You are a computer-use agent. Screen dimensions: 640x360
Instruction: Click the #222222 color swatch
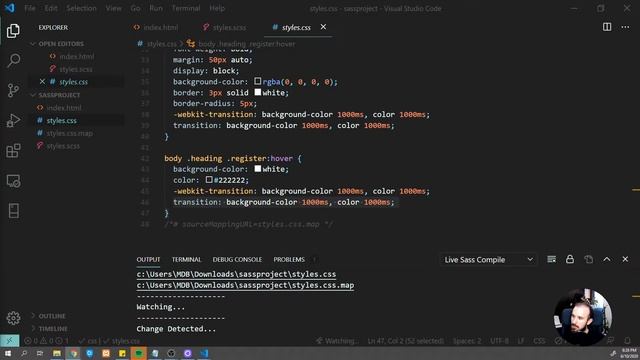click(209, 180)
